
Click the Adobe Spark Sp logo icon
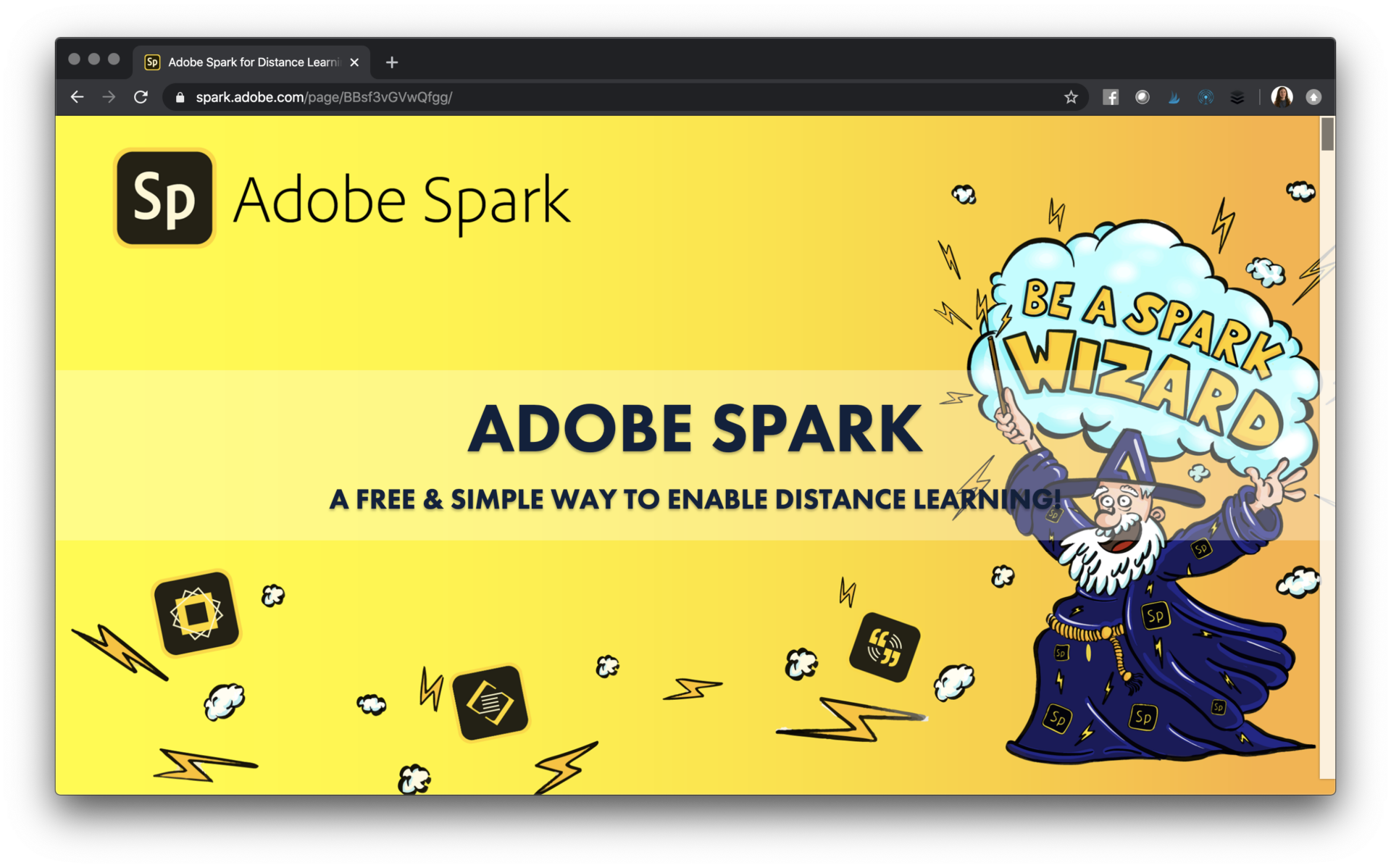(164, 197)
